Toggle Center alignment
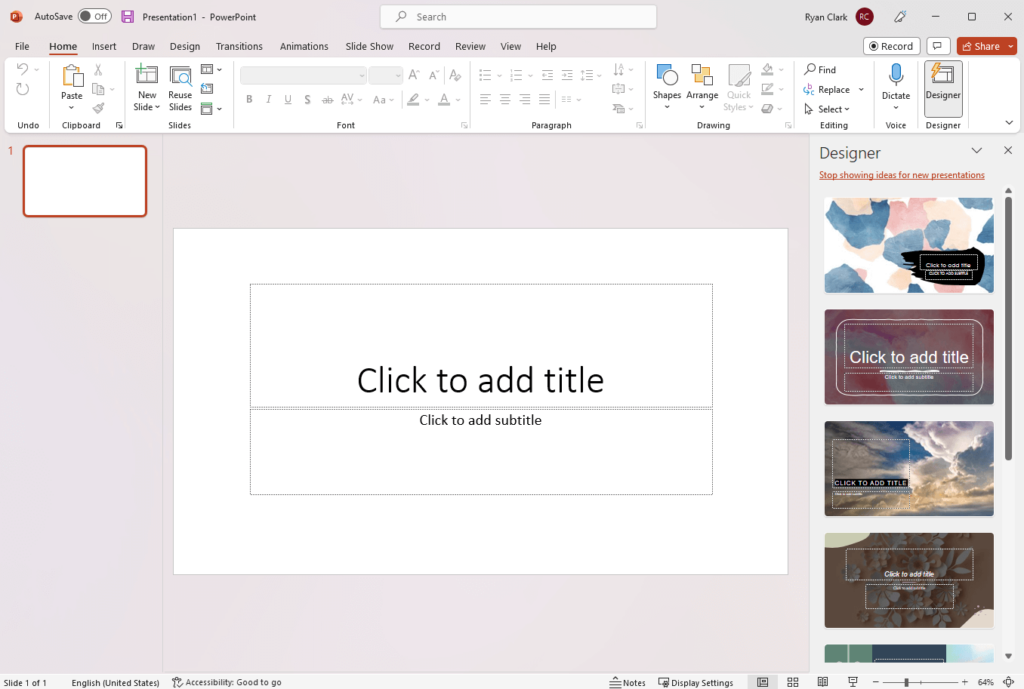 pos(505,99)
